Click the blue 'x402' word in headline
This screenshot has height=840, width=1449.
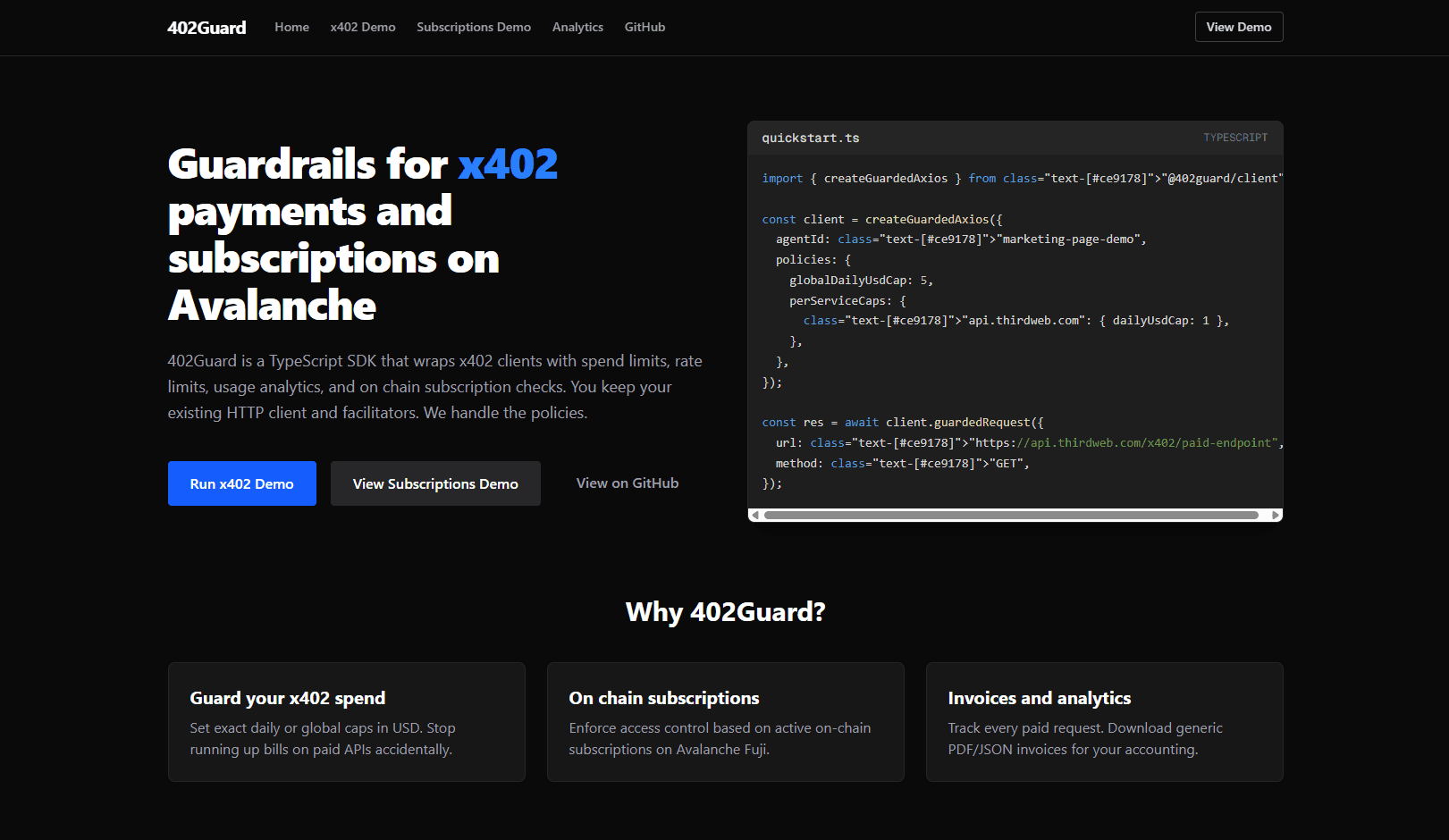(508, 164)
